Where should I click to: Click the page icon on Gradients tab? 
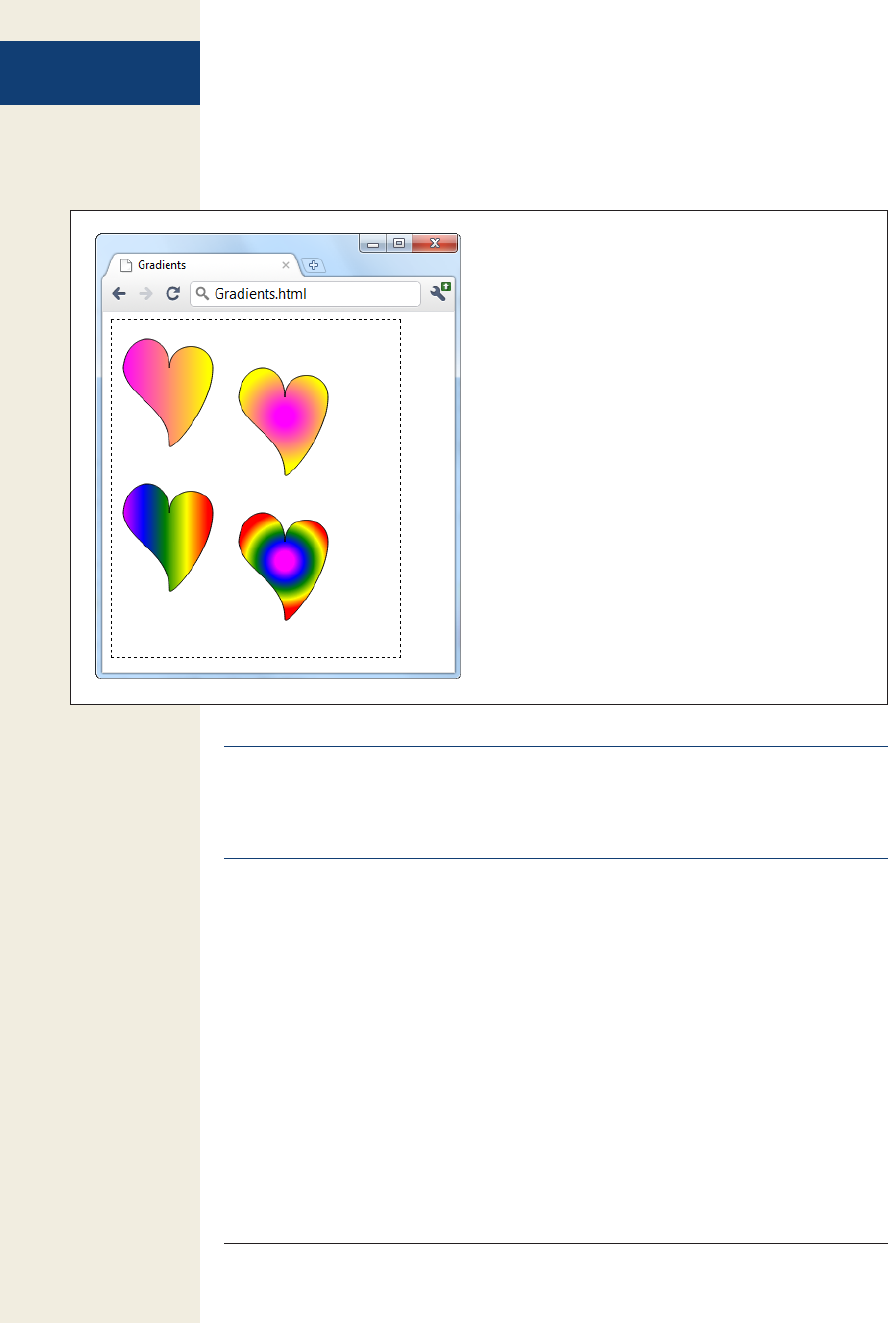[126, 265]
